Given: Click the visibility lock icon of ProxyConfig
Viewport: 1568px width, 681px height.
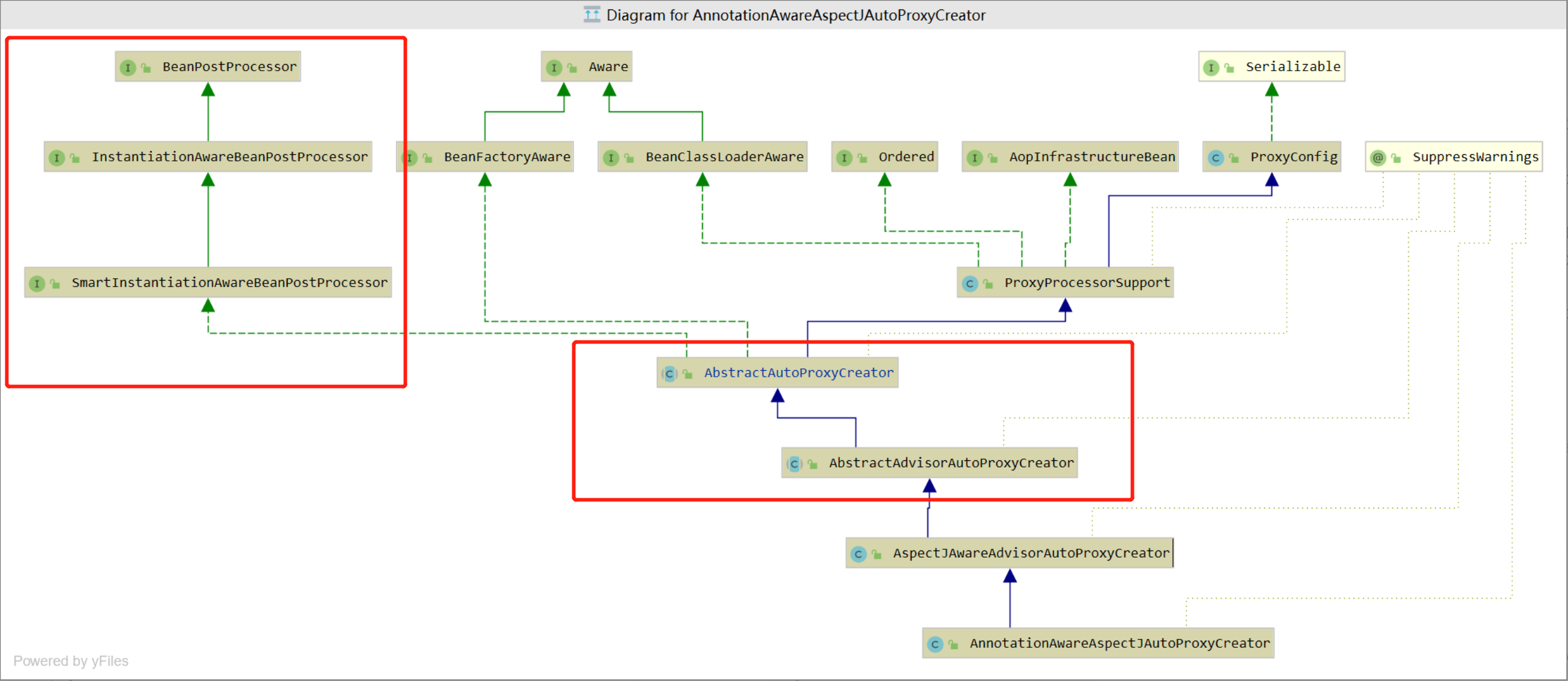Looking at the screenshot, I should (x=1234, y=158).
